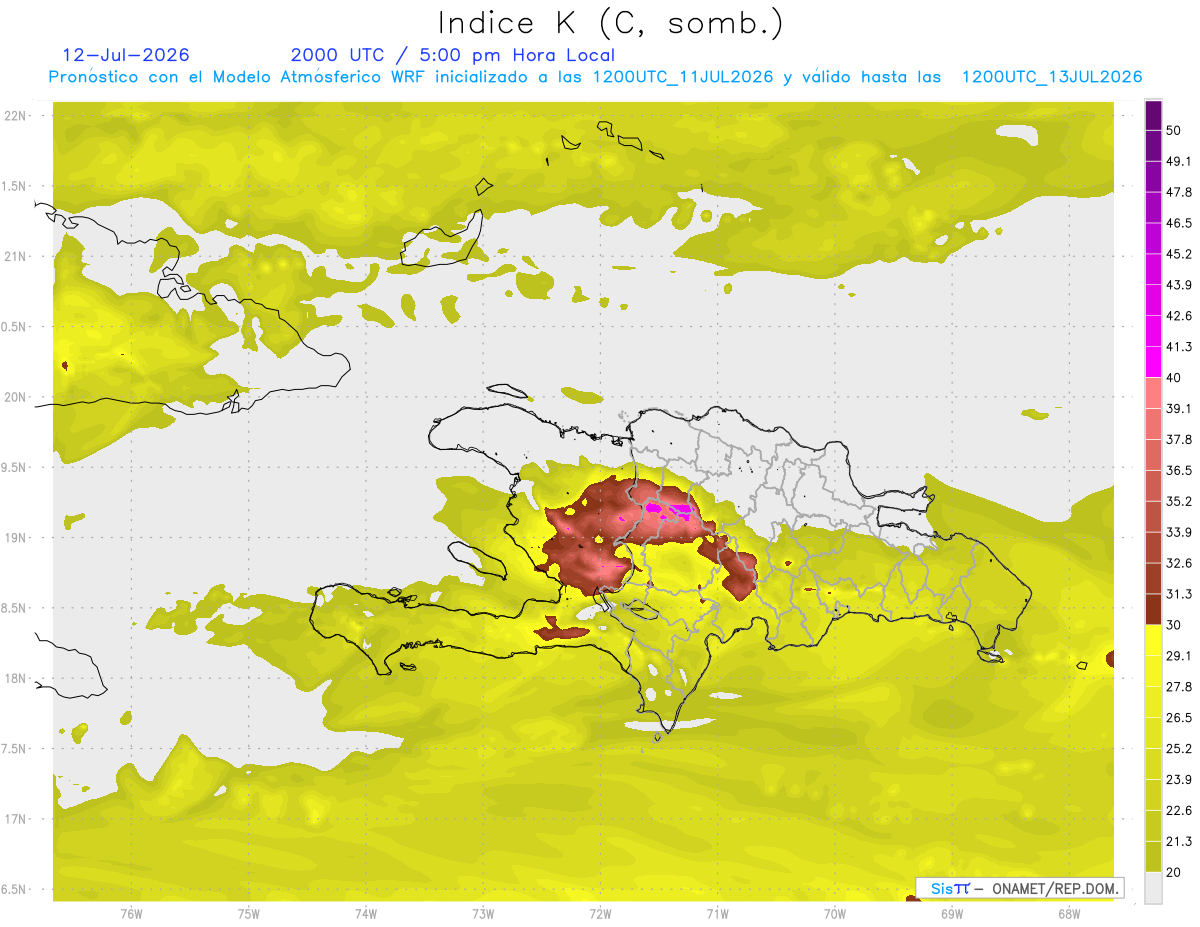
Task: Click the '31.3' legend value
Action: coord(1179,594)
